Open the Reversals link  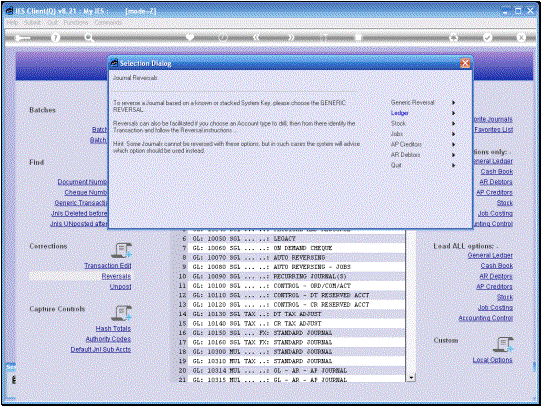[x=116, y=276]
